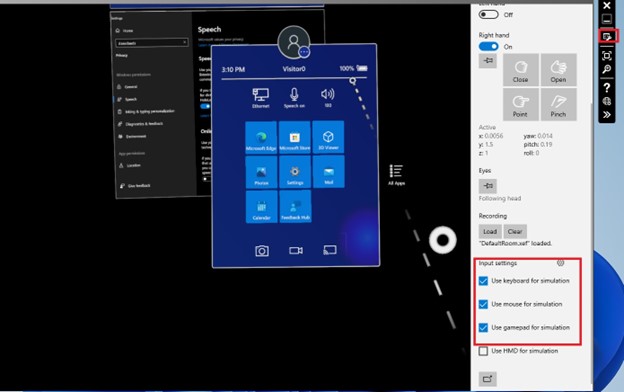Open the Calendar tile

pos(261,207)
